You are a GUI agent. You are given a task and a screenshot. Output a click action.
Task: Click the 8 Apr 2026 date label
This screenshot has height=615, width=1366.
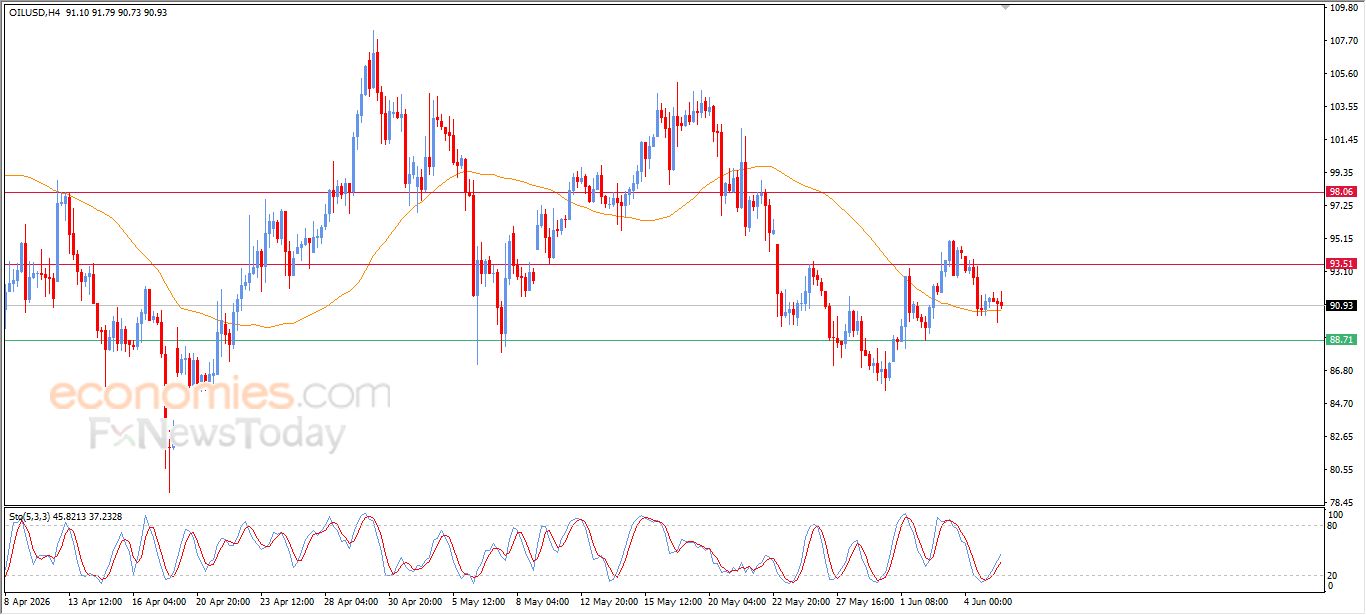coord(30,602)
